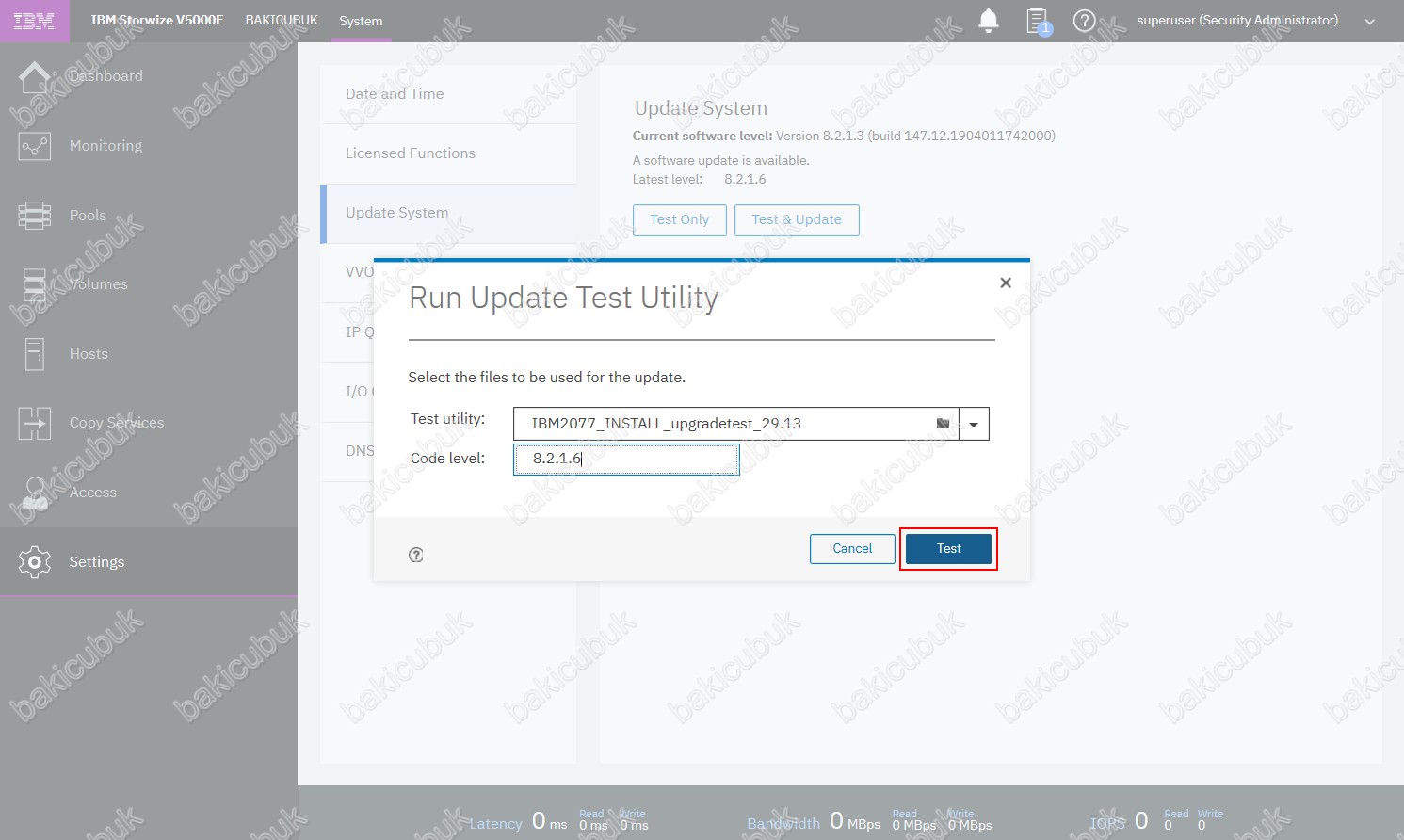The image size is (1404, 840).
Task: Click the Update System heading
Action: [701, 108]
